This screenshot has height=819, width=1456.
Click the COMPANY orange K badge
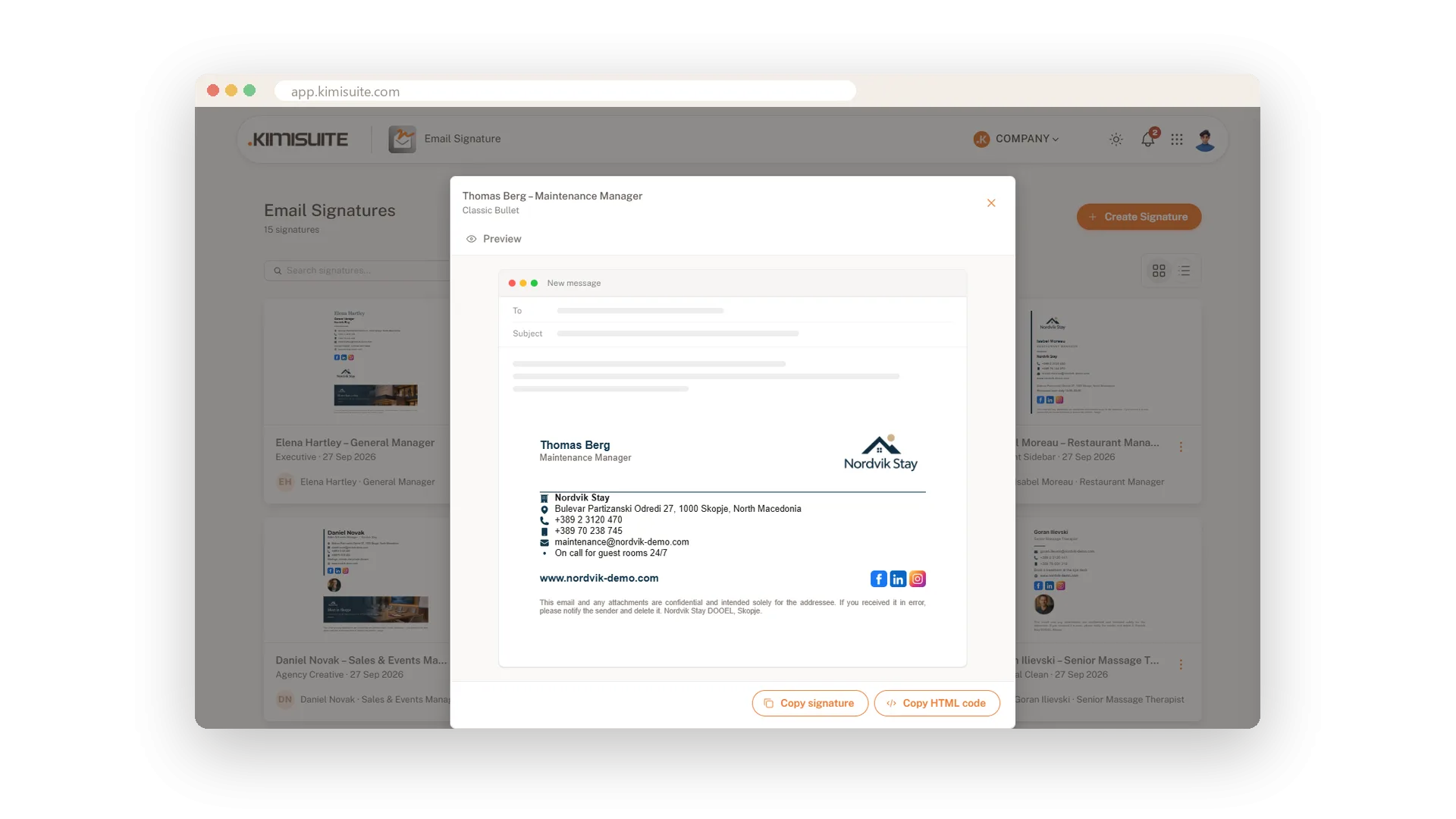[981, 140]
